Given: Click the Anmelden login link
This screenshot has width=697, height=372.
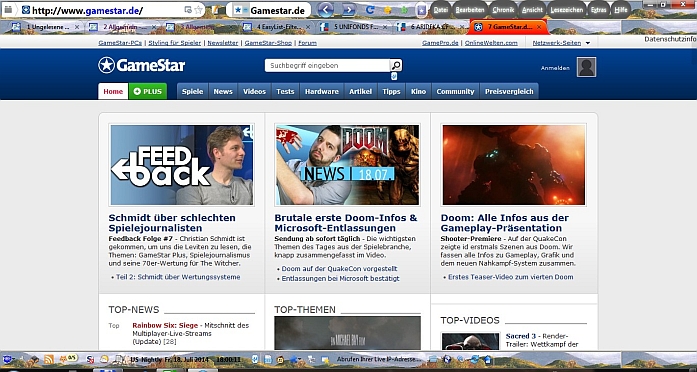Looking at the screenshot, I should [x=555, y=68].
